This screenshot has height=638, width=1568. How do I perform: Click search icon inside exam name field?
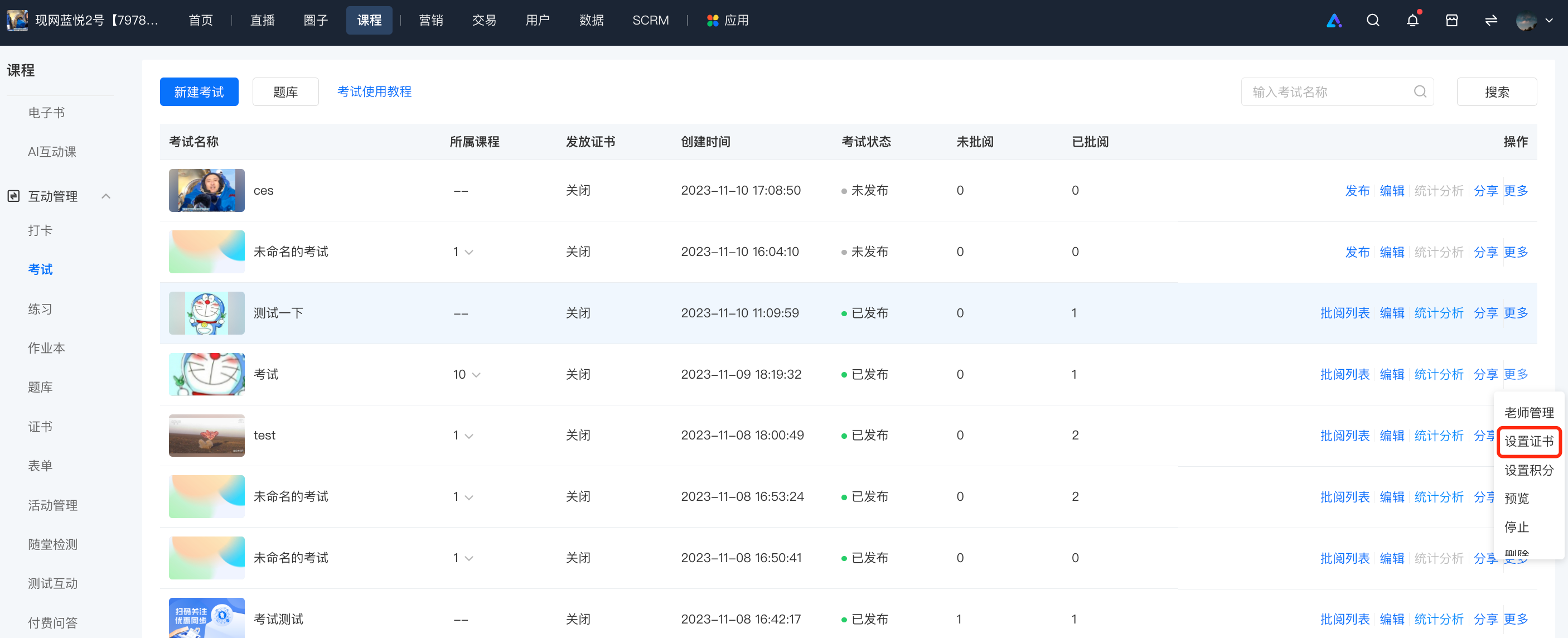point(1420,91)
